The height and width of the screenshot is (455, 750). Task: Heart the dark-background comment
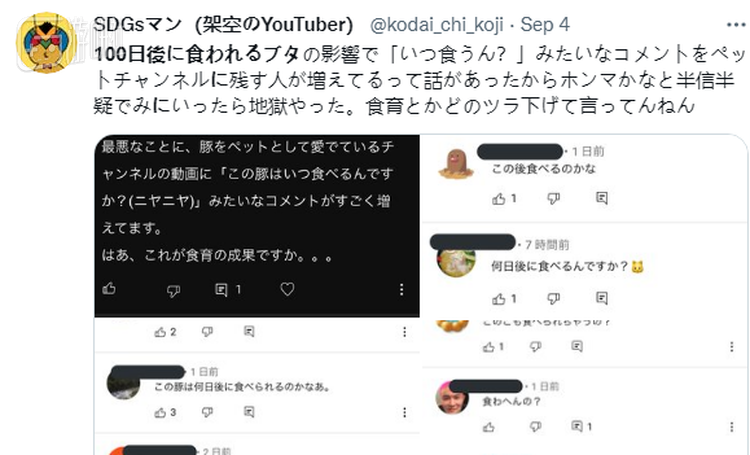click(287, 289)
